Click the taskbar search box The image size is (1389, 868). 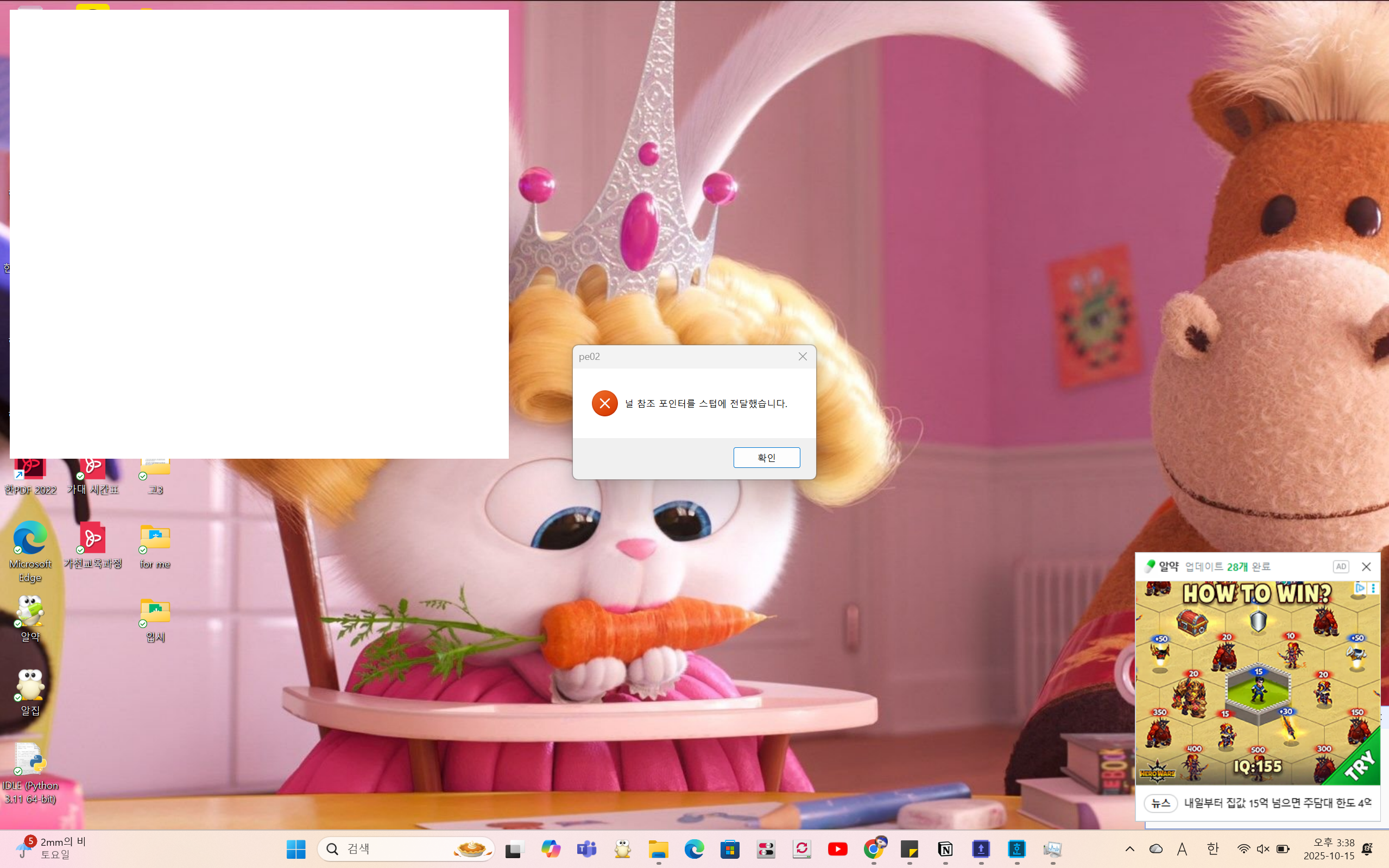[x=390, y=848]
